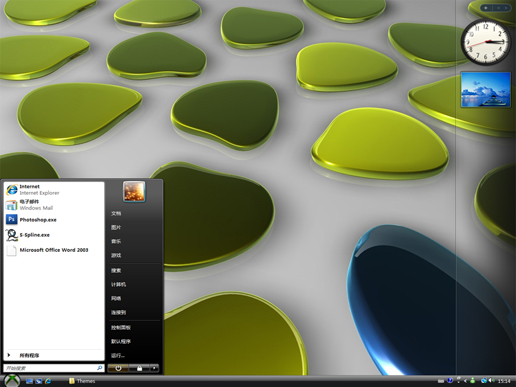Click green user messenger tray icon
Image resolution: width=516 pixels, height=387 pixels.
pos(473,380)
